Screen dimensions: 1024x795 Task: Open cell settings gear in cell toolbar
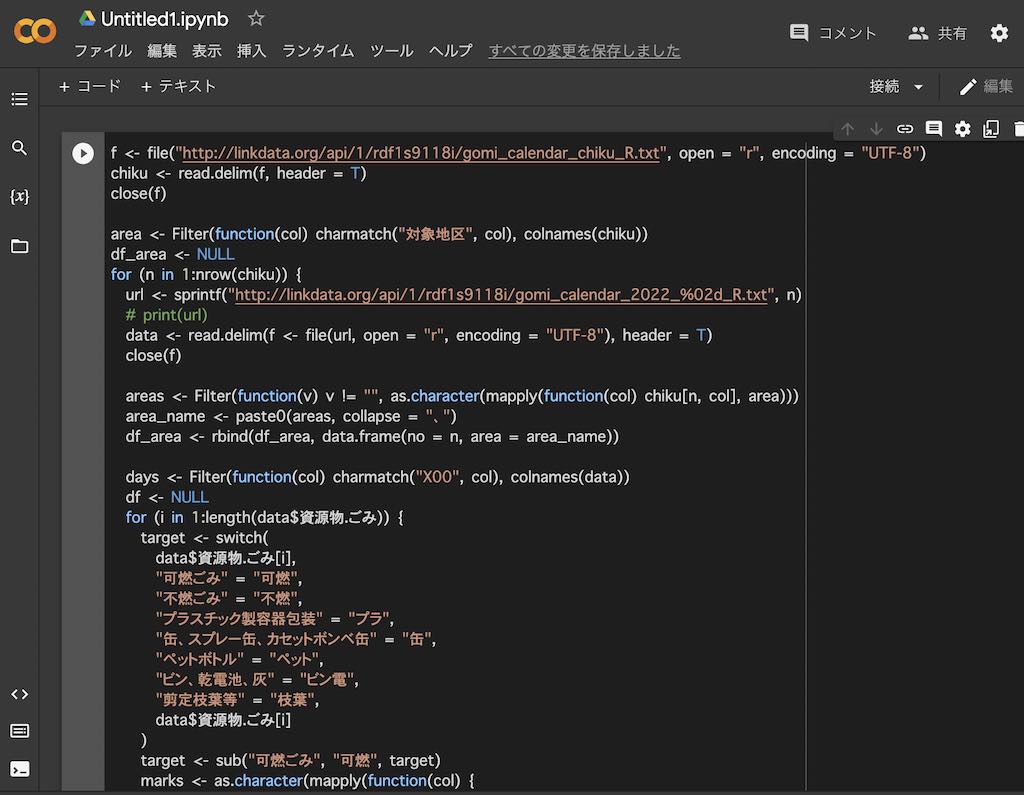[x=963, y=129]
